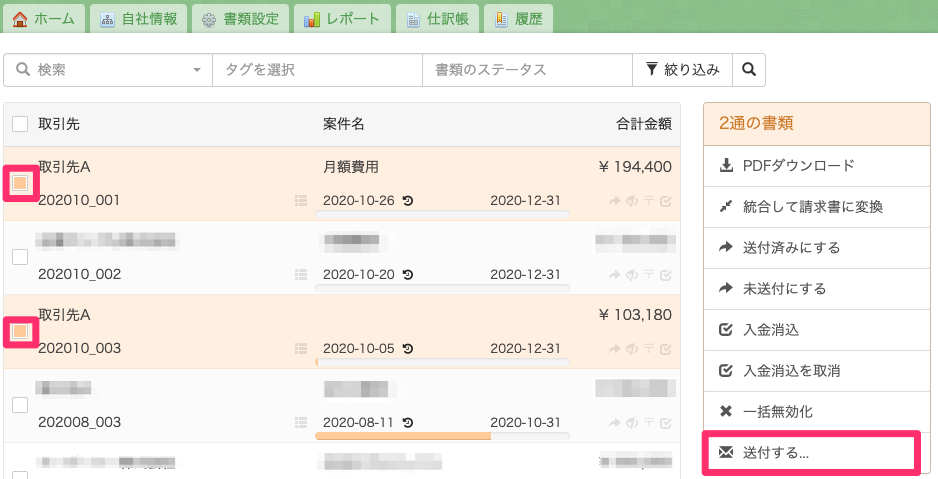Open history icon beside date 2020-10-26
Screen dimensions: 938x479
point(408,201)
